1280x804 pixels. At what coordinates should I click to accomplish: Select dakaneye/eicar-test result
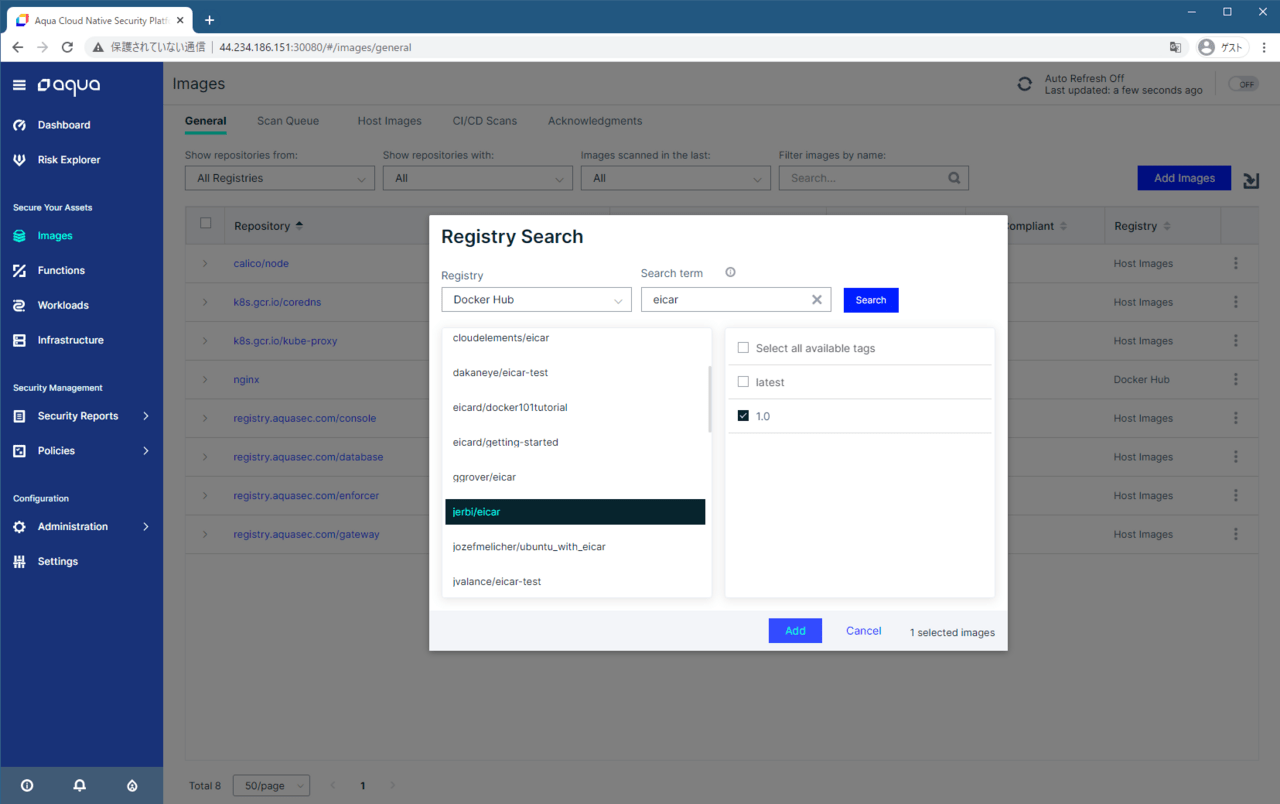click(500, 373)
